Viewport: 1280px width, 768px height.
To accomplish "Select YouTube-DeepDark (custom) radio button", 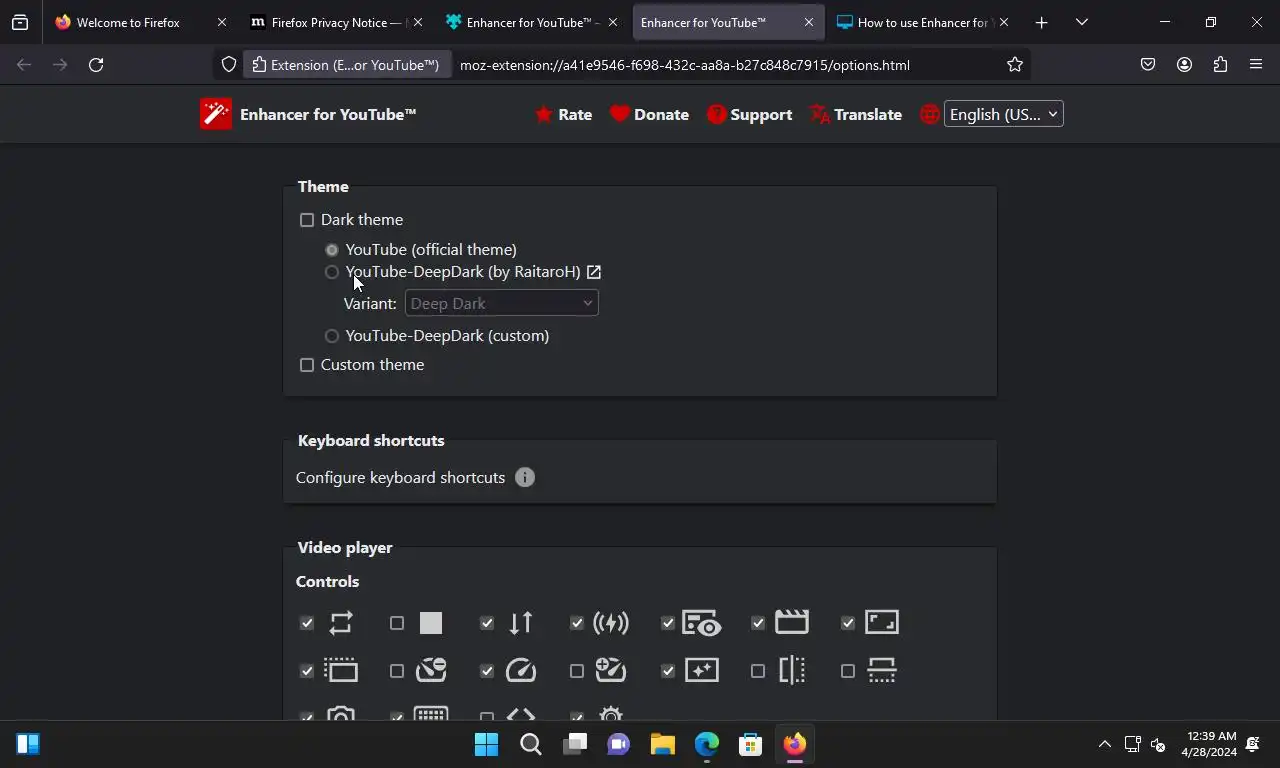I will pos(332,336).
